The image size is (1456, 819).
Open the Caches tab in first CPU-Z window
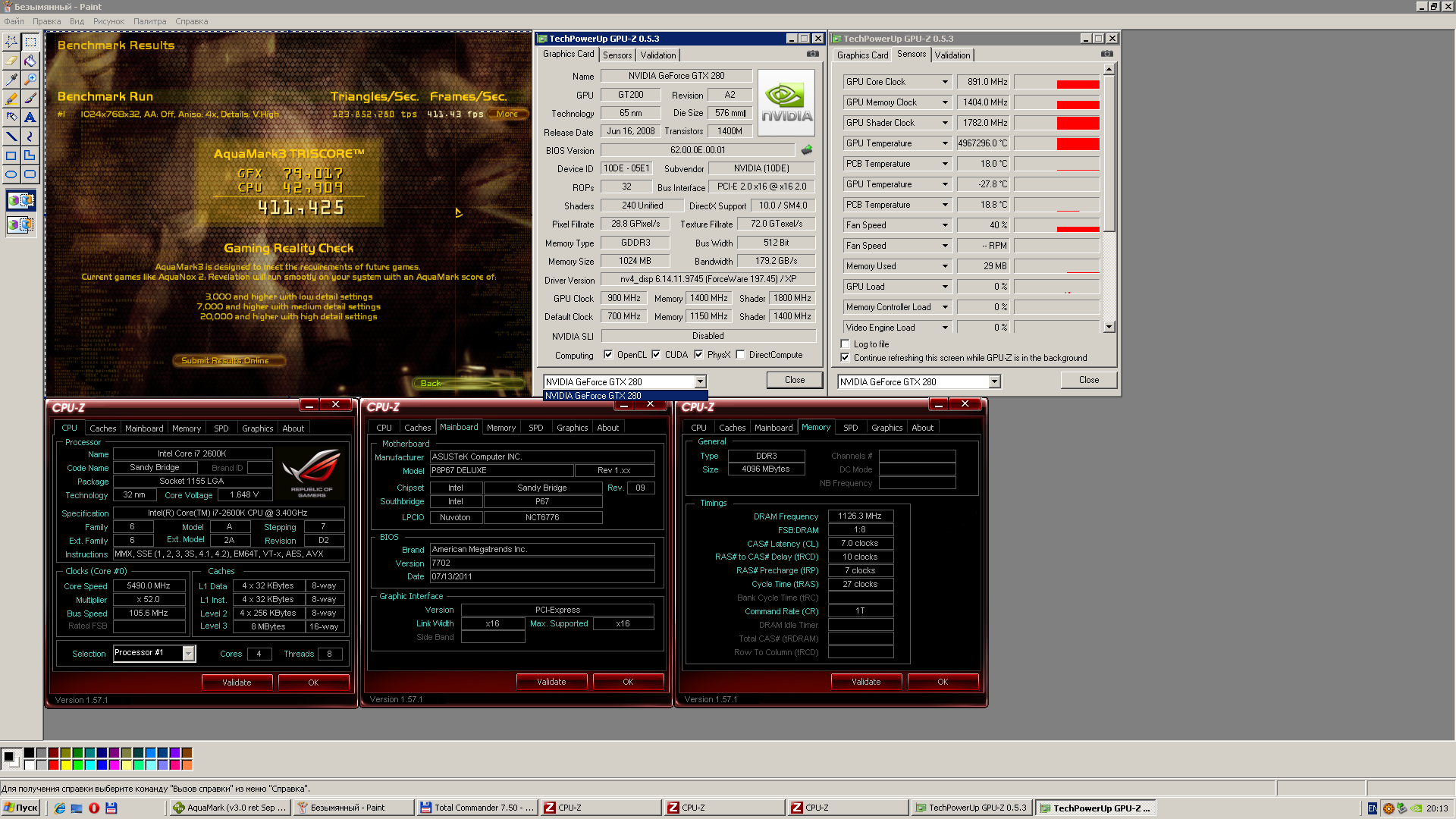[x=103, y=428]
